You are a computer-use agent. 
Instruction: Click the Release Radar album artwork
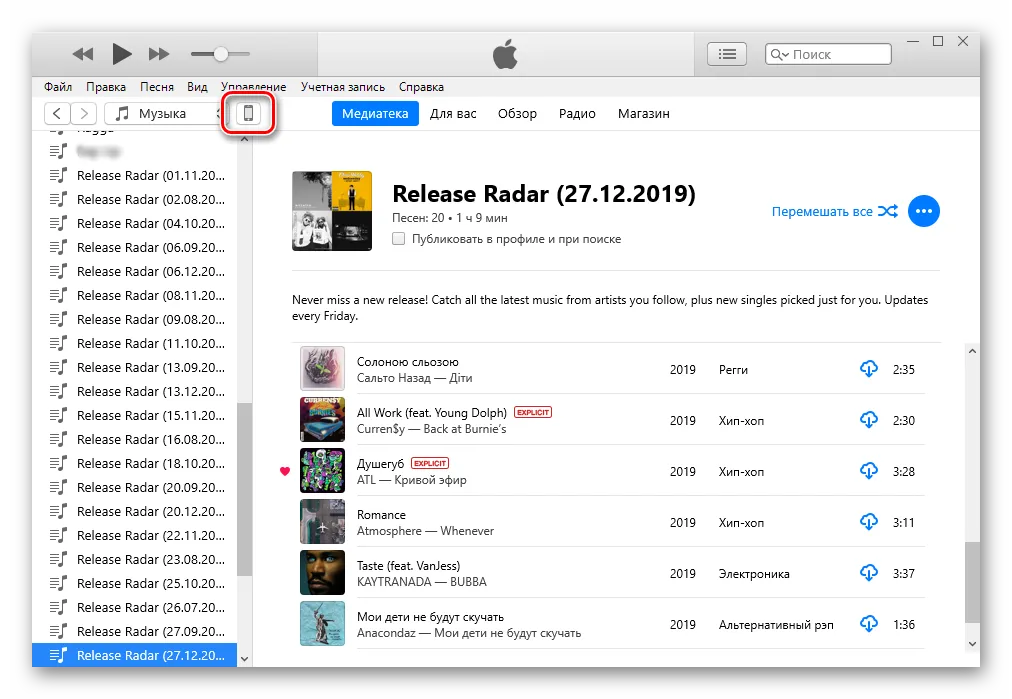click(332, 211)
